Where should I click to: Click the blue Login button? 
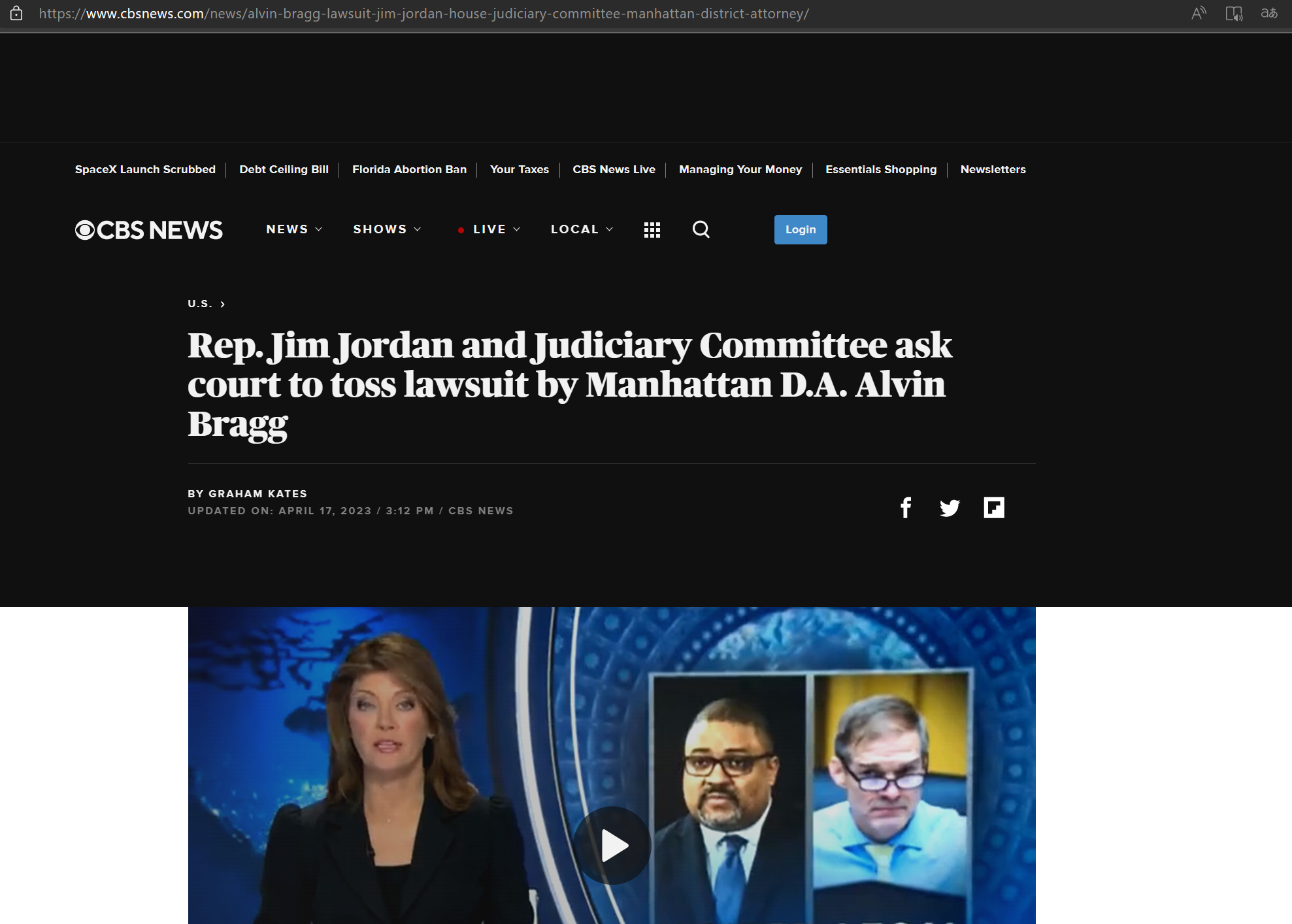pos(801,229)
